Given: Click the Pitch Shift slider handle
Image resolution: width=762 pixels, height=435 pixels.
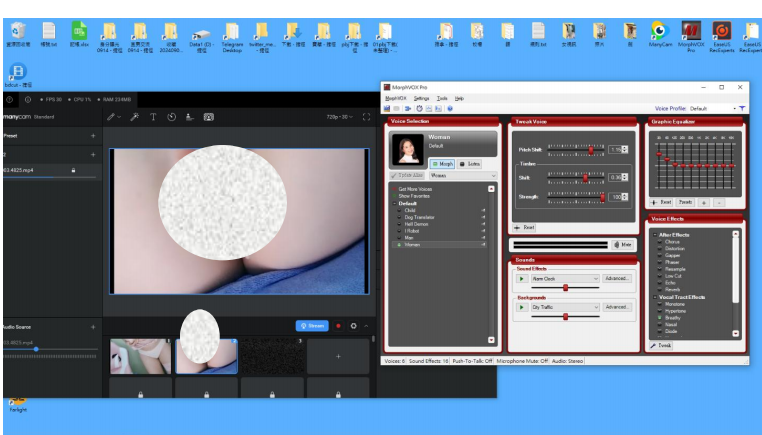Looking at the screenshot, I should tap(591, 150).
